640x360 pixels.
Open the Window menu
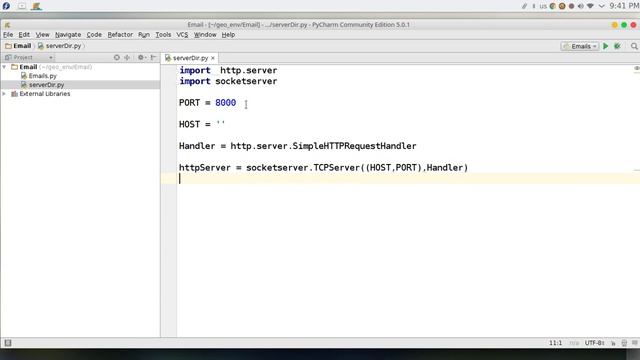(205, 35)
